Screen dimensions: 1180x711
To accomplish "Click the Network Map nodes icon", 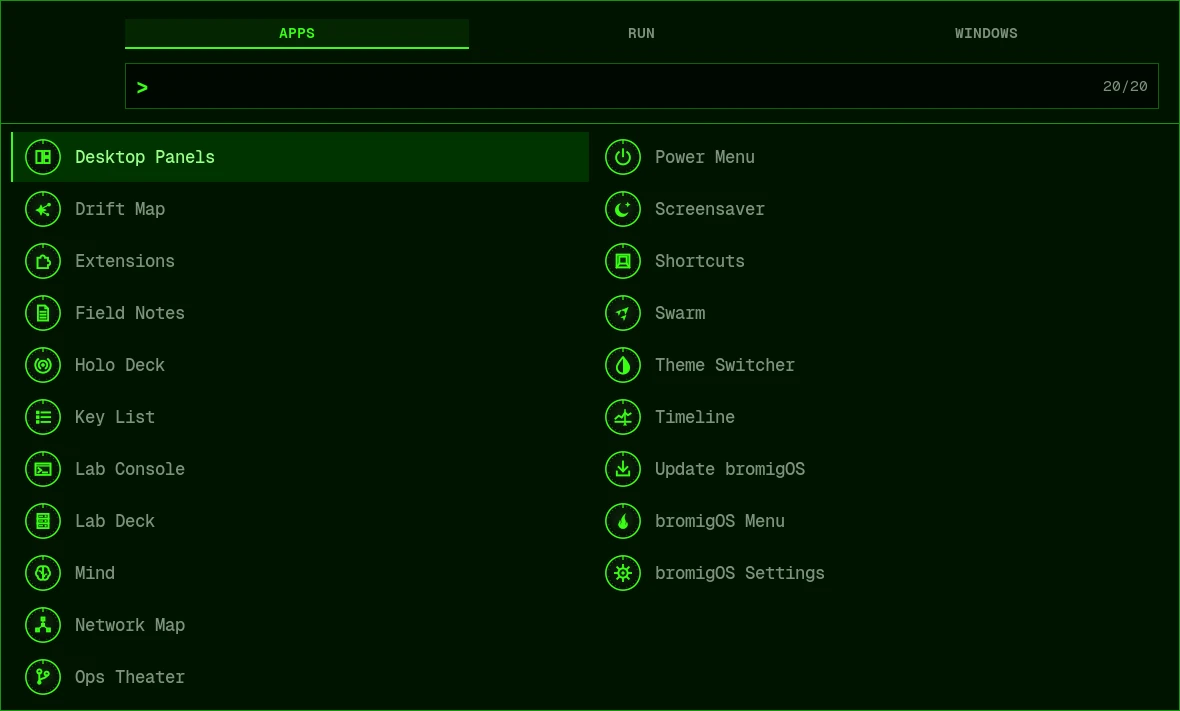I will click(x=43, y=624).
